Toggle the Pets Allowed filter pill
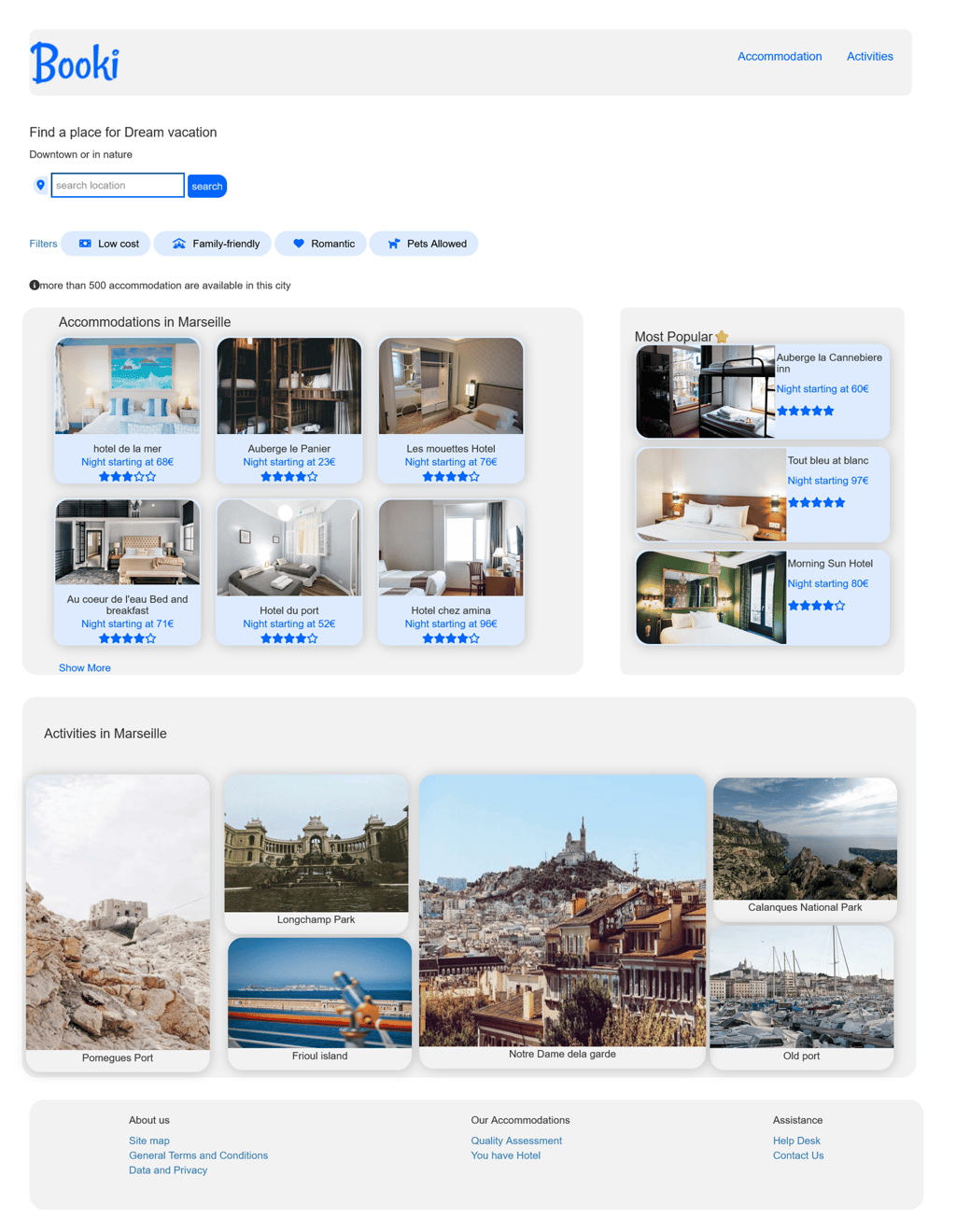 (424, 244)
